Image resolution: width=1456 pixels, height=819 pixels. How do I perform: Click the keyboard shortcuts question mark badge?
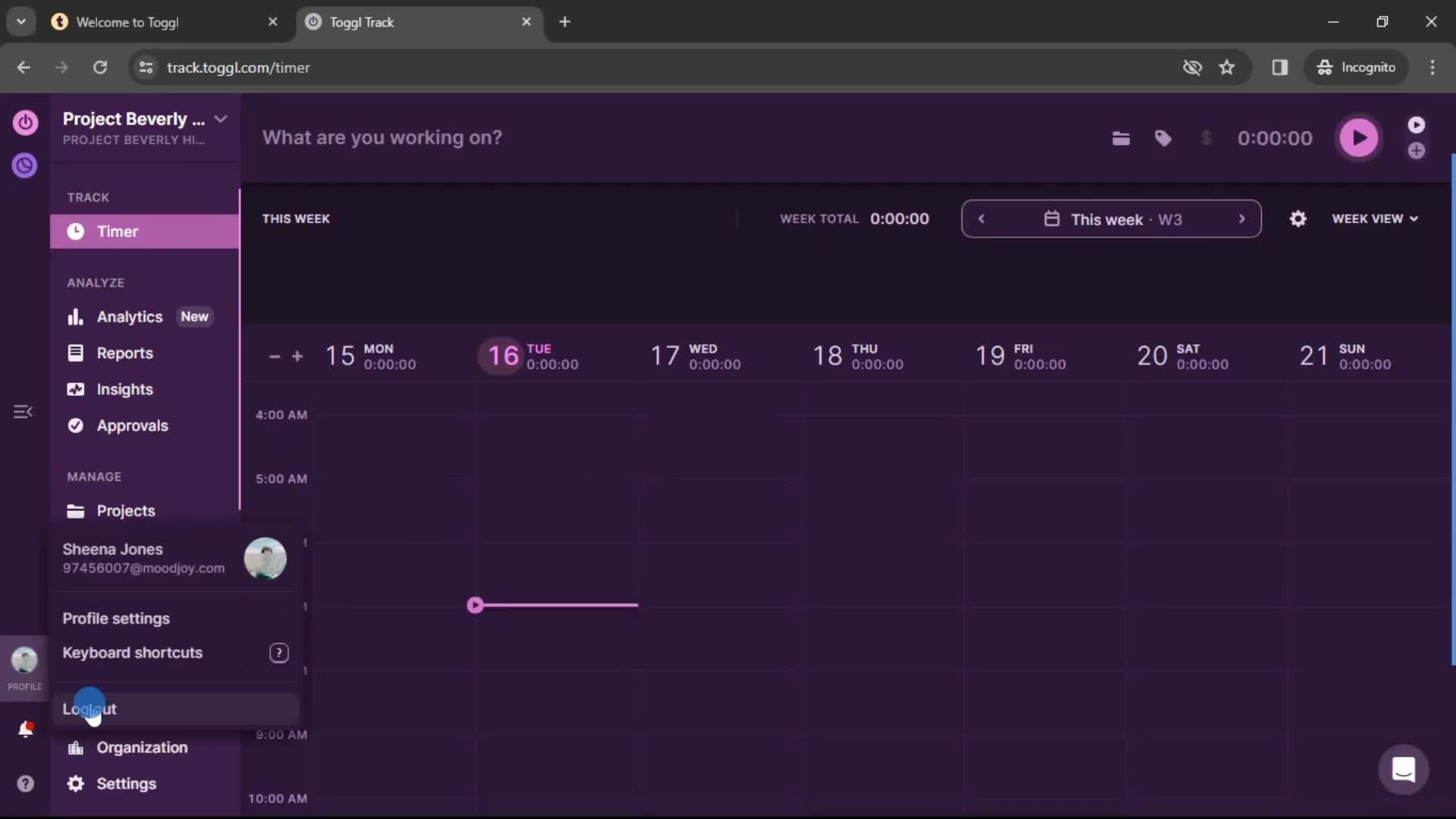pos(279,653)
